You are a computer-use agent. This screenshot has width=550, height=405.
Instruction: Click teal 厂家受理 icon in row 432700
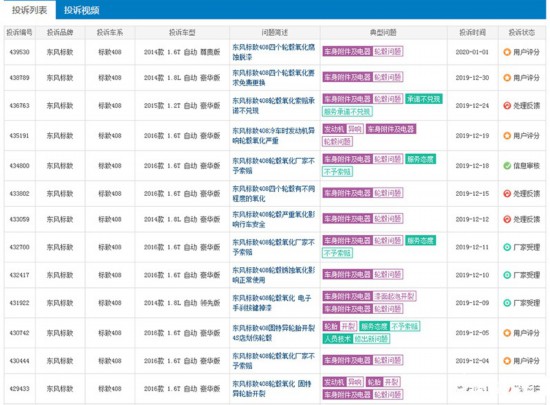(x=507, y=247)
